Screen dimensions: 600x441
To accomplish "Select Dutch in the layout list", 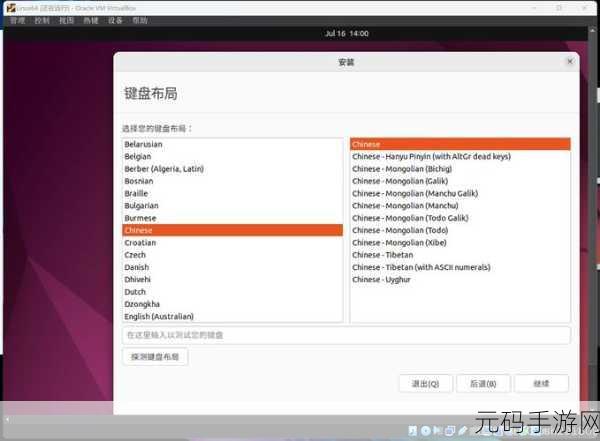I will click(x=232, y=292).
